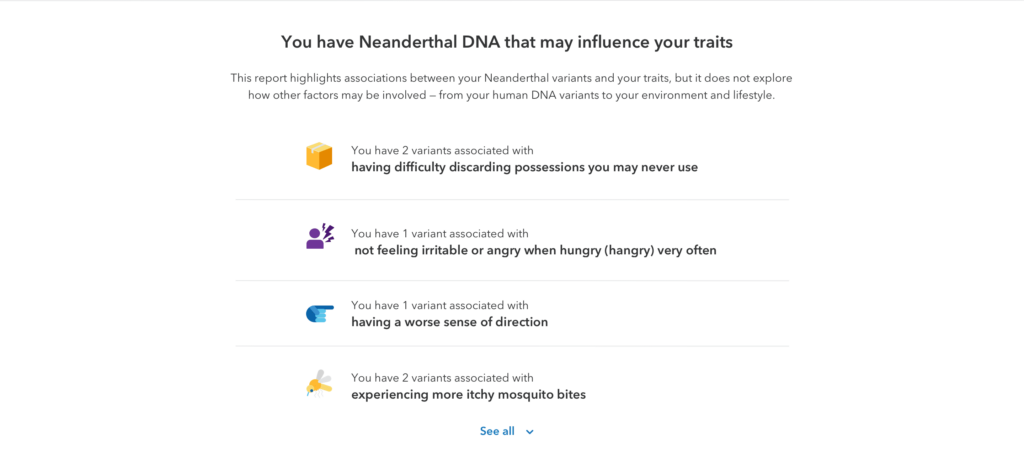Screen dimensions: 1024x464
Task: Click the purple hangry person icon
Action: tap(320, 236)
